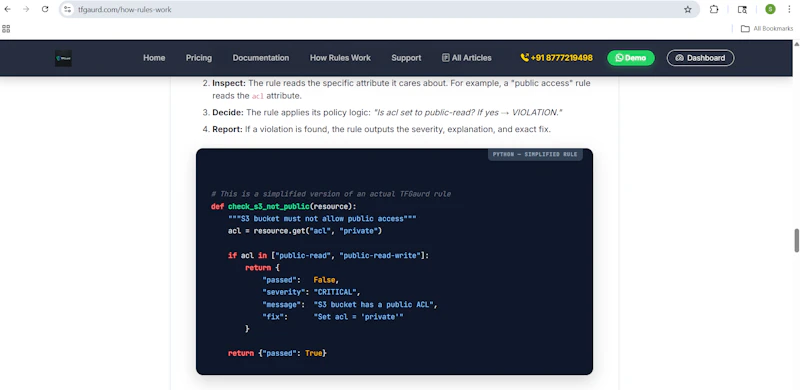Open the site information icon in the address bar

click(68, 9)
